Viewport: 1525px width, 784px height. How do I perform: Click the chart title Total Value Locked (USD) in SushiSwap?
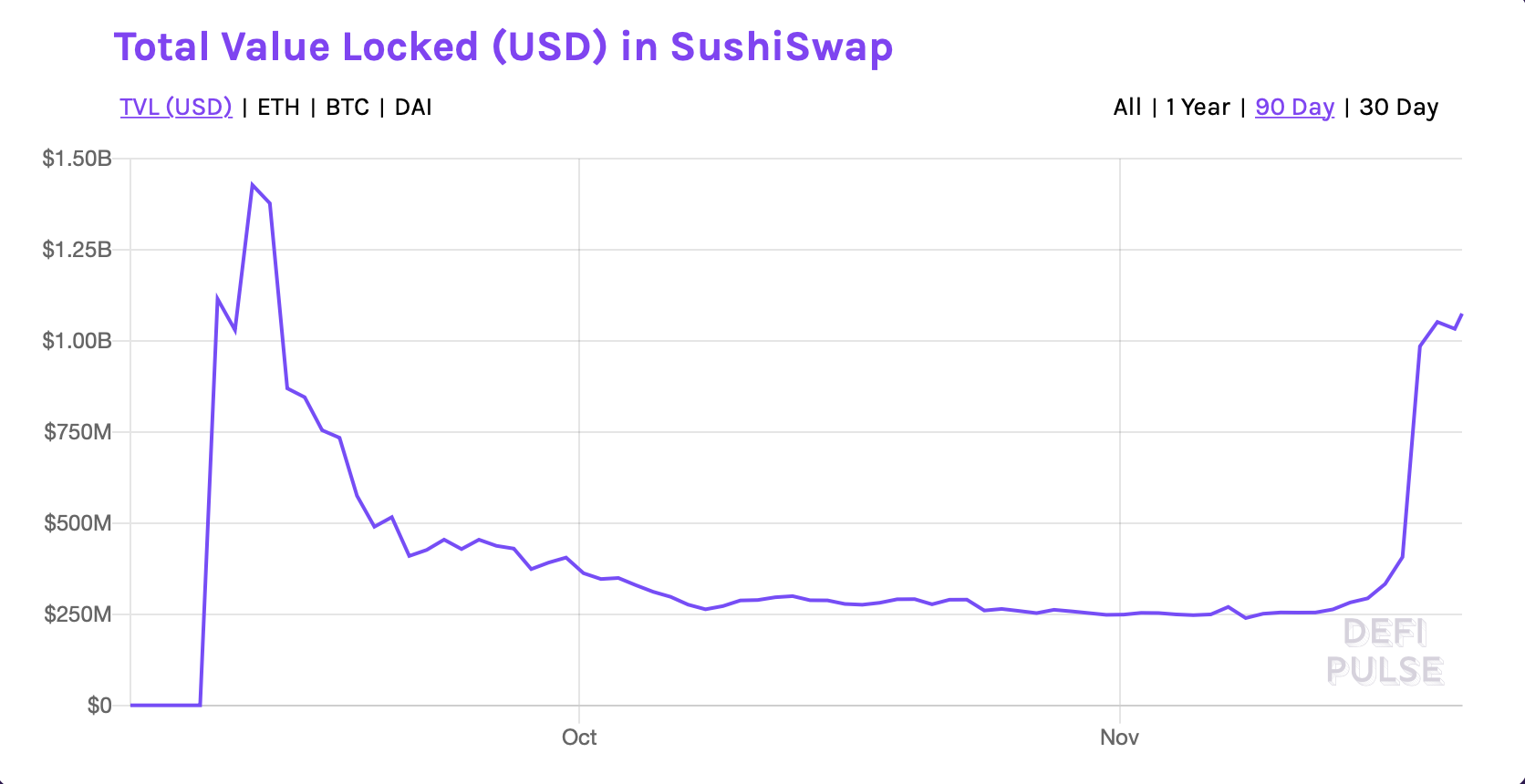(503, 46)
